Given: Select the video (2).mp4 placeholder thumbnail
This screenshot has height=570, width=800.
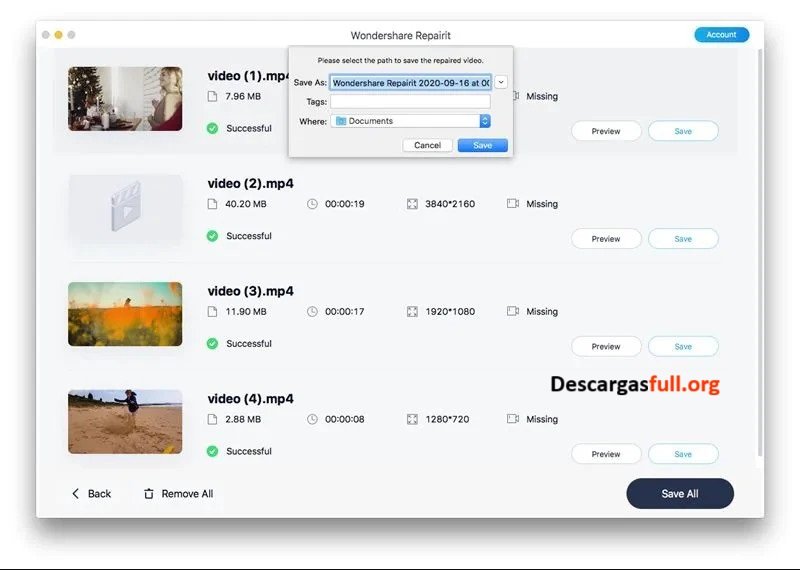Looking at the screenshot, I should (125, 208).
